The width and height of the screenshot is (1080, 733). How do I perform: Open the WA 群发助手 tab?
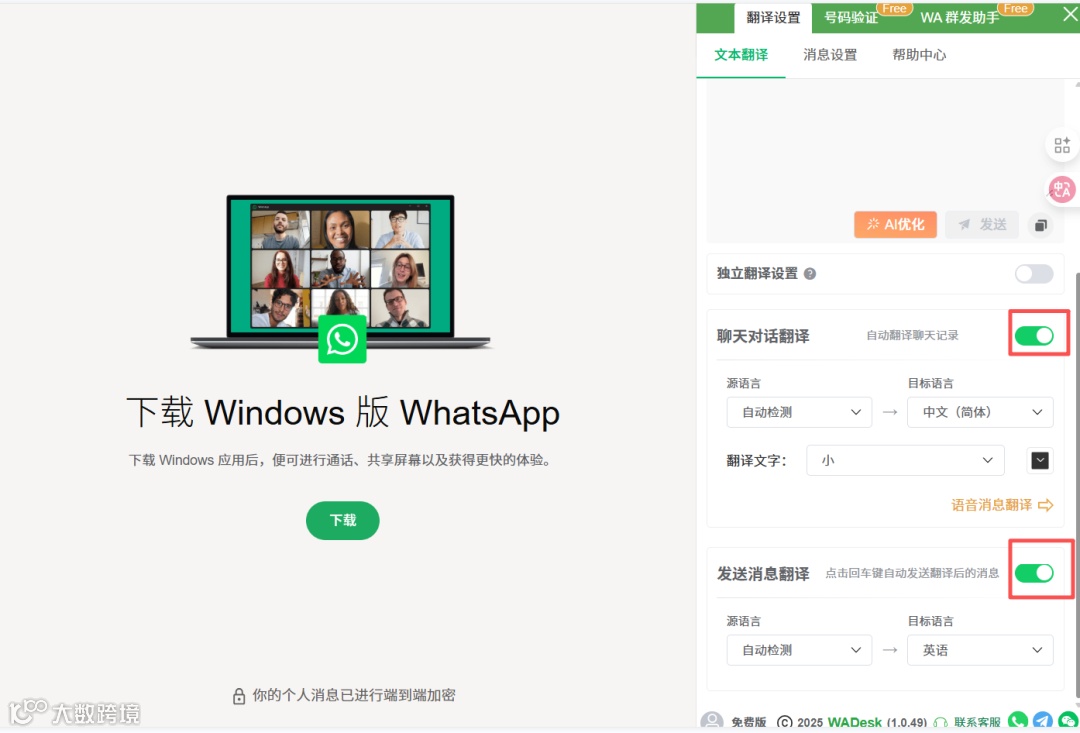(959, 18)
